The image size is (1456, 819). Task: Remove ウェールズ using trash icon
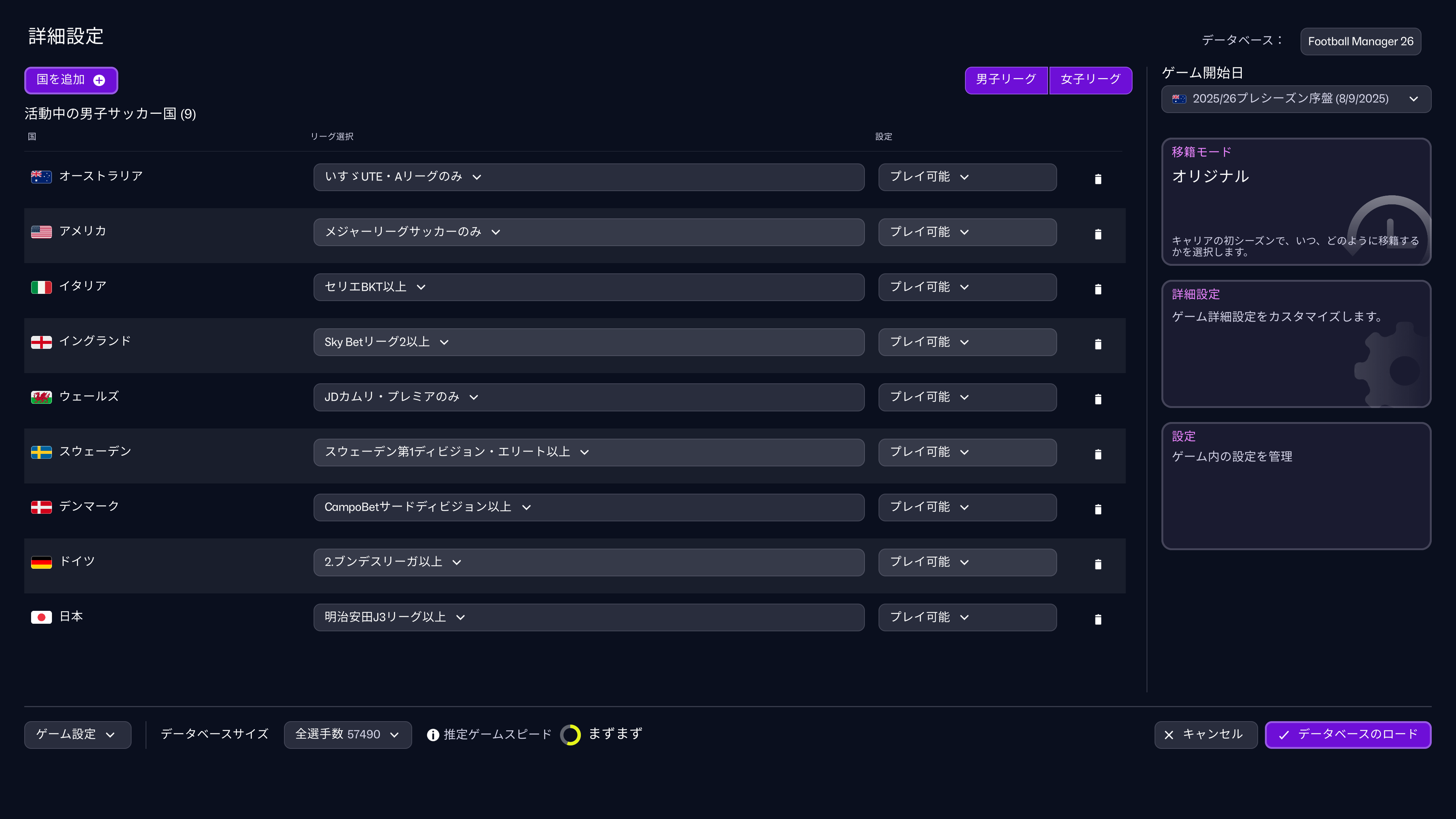point(1098,399)
